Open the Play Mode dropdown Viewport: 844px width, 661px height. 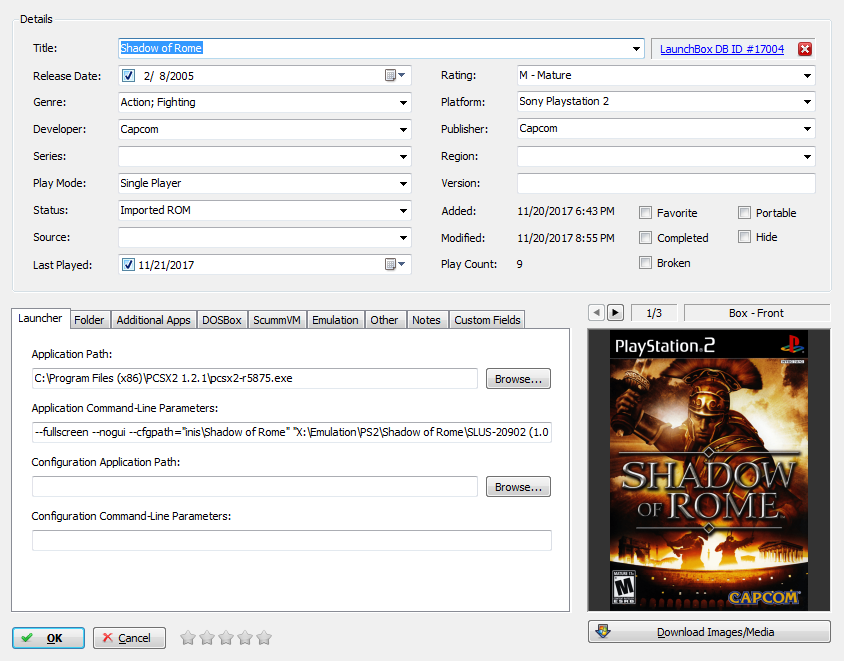point(403,184)
